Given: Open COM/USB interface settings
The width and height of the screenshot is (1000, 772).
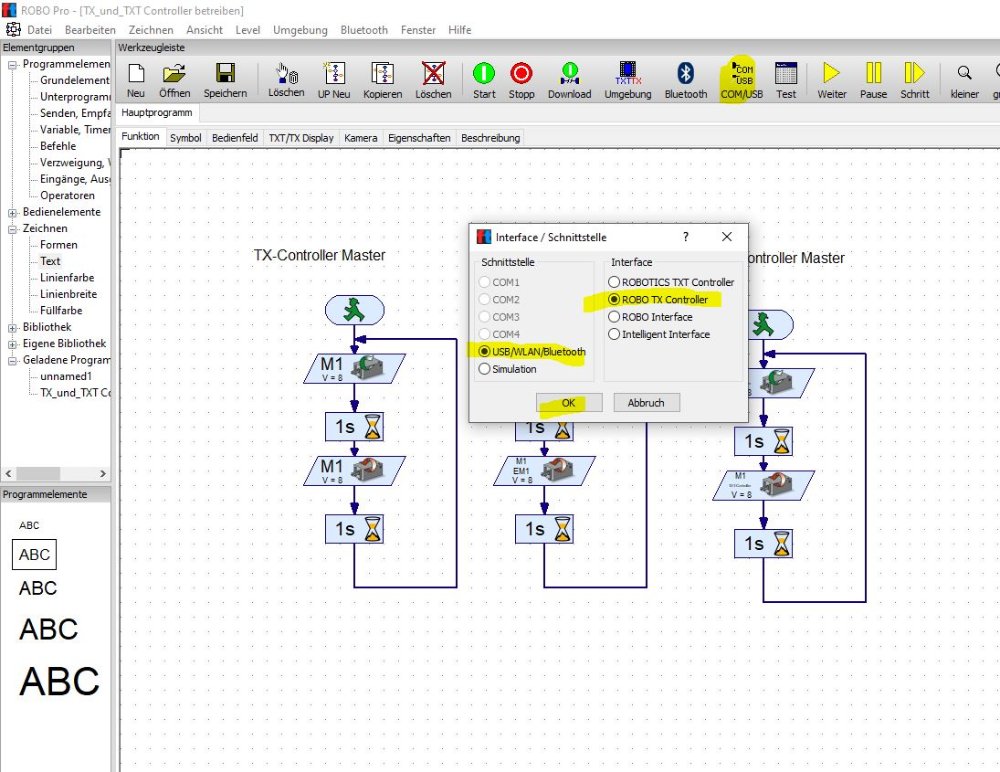Looking at the screenshot, I should [x=742, y=80].
